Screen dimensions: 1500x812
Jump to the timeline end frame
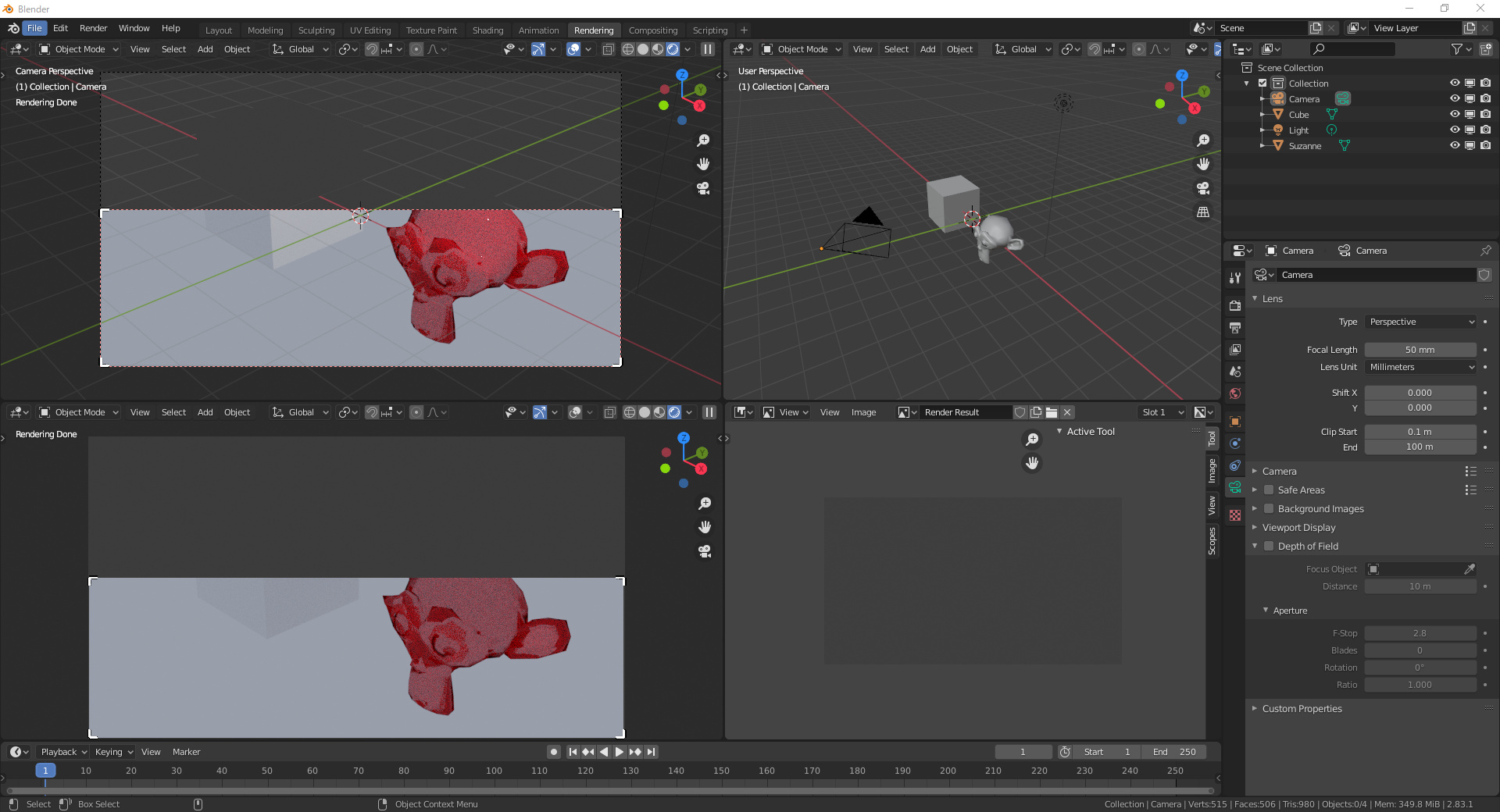(x=651, y=752)
